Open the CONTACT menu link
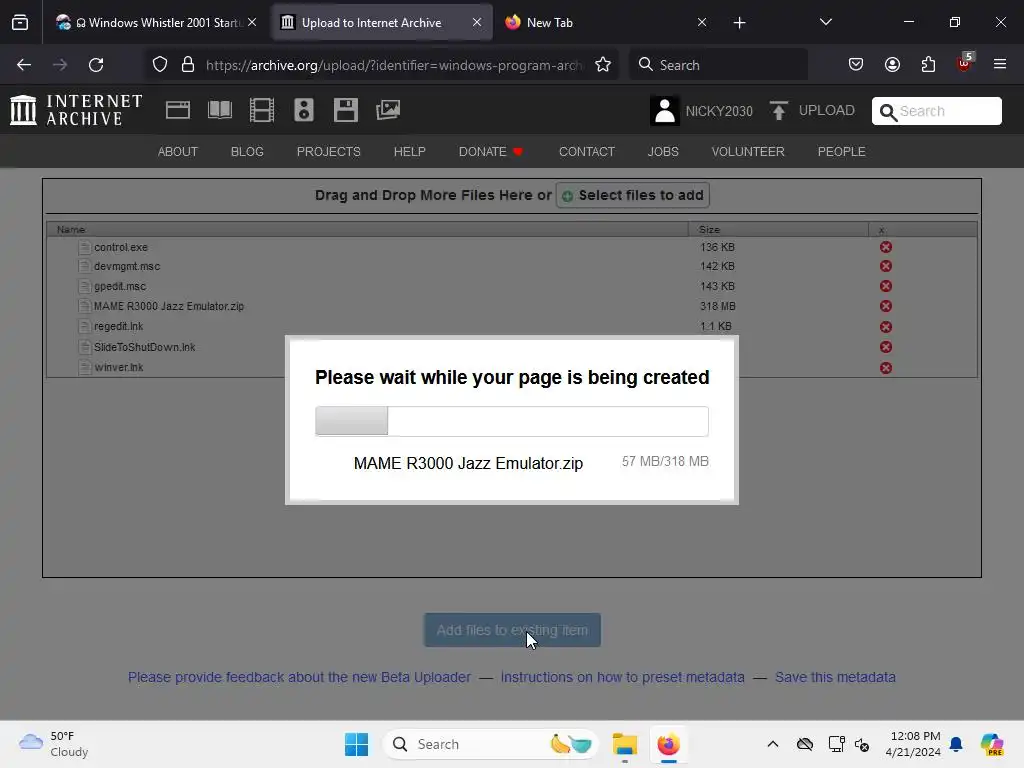The height and width of the screenshot is (768, 1024). (586, 152)
